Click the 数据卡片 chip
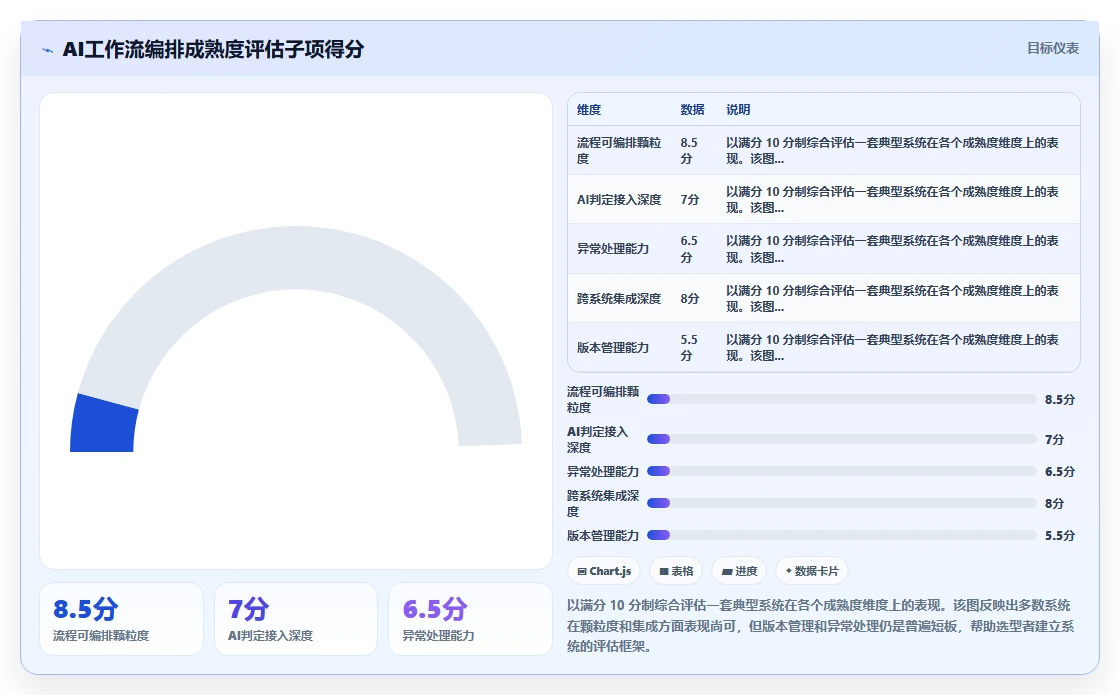This screenshot has width=1120, height=695. 811,571
